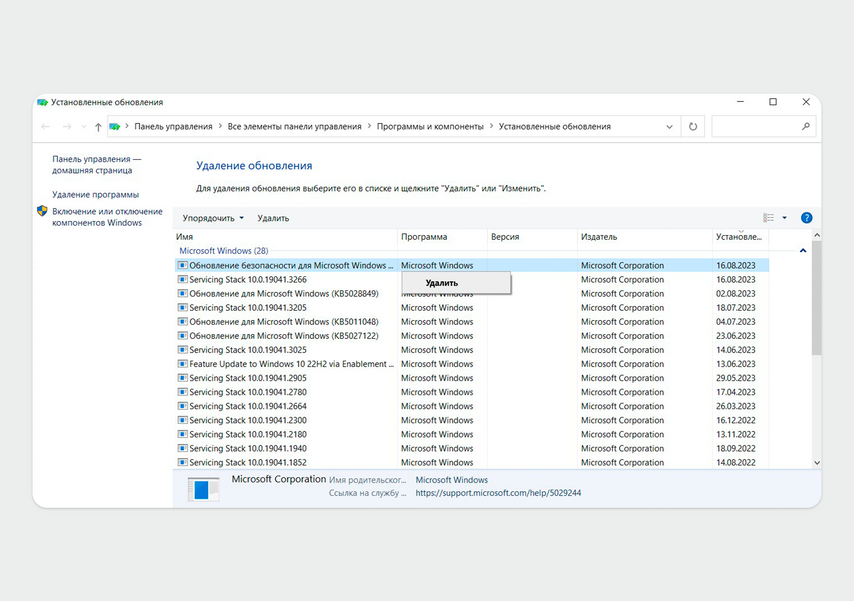Screen dimensions: 854x601
Task: Choose Удалить in the context menu
Action: (456, 283)
